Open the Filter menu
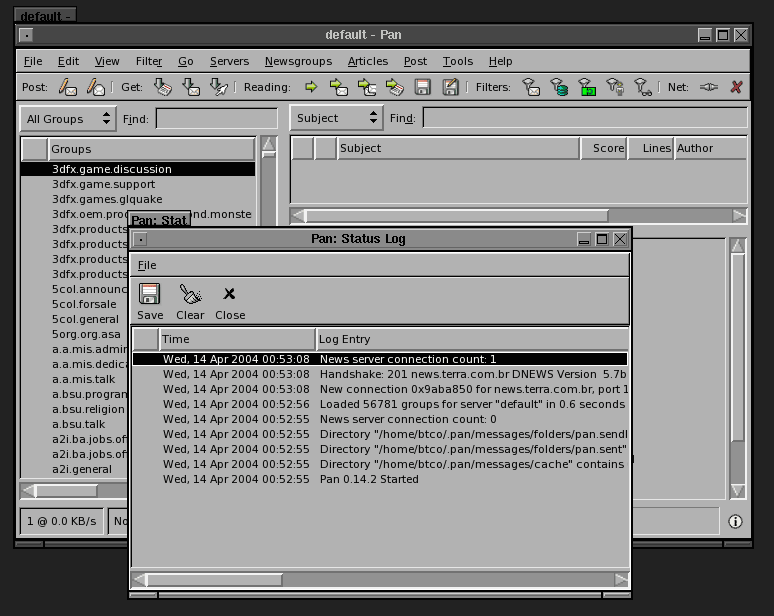The height and width of the screenshot is (616, 774). tap(149, 61)
